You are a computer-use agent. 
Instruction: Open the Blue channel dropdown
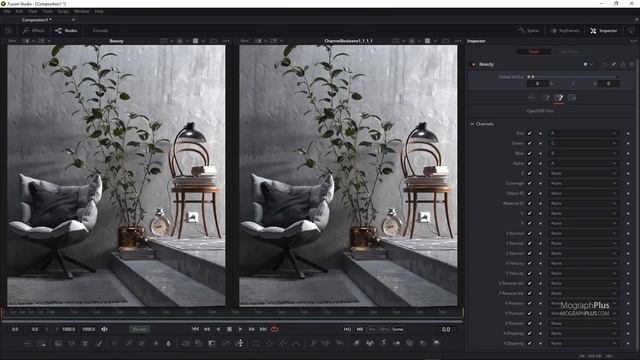coord(583,153)
